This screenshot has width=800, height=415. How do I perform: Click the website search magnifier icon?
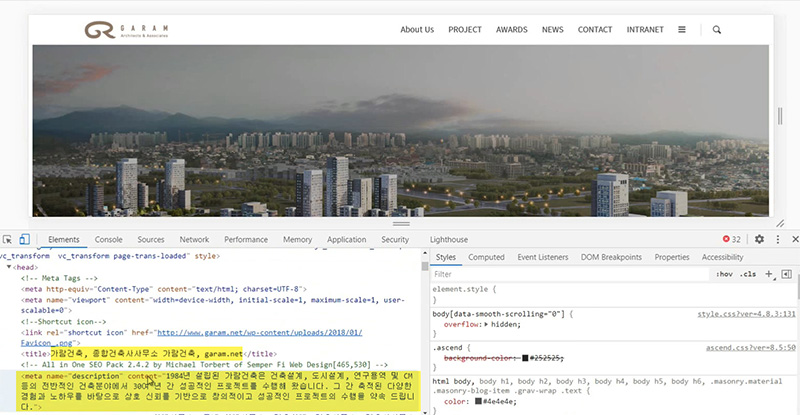click(717, 30)
